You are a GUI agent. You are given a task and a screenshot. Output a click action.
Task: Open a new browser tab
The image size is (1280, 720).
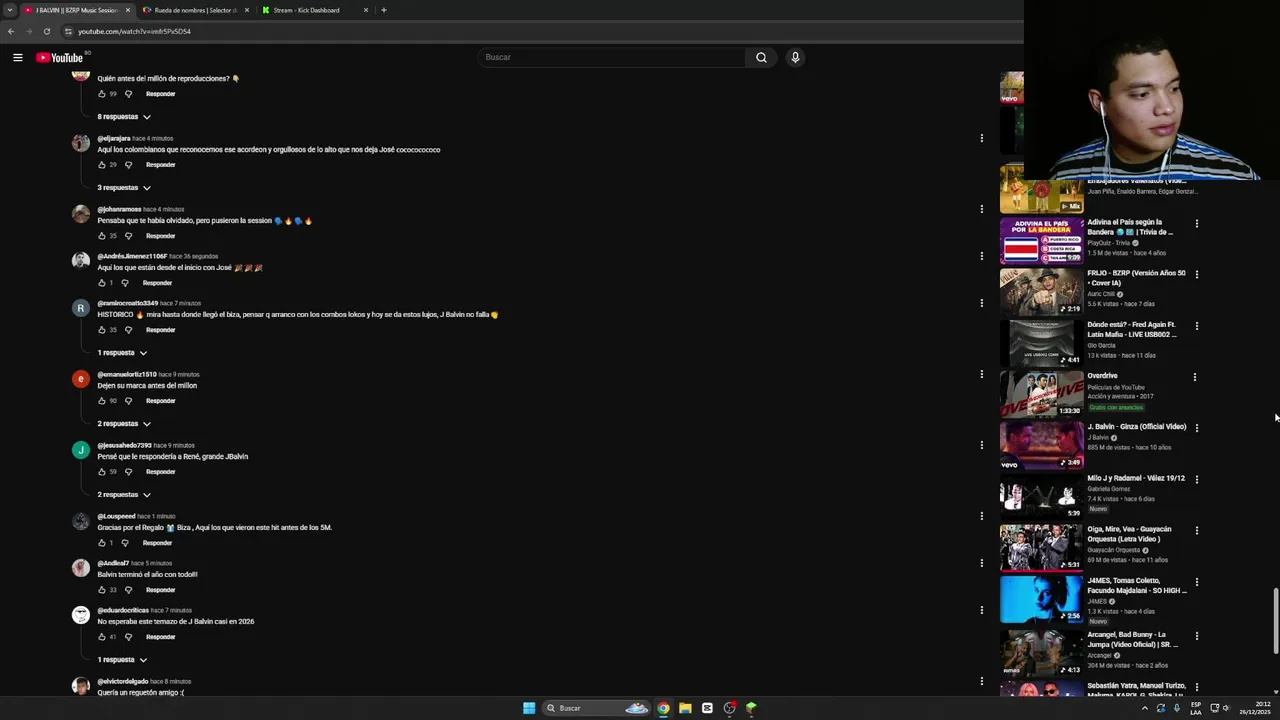tap(384, 10)
